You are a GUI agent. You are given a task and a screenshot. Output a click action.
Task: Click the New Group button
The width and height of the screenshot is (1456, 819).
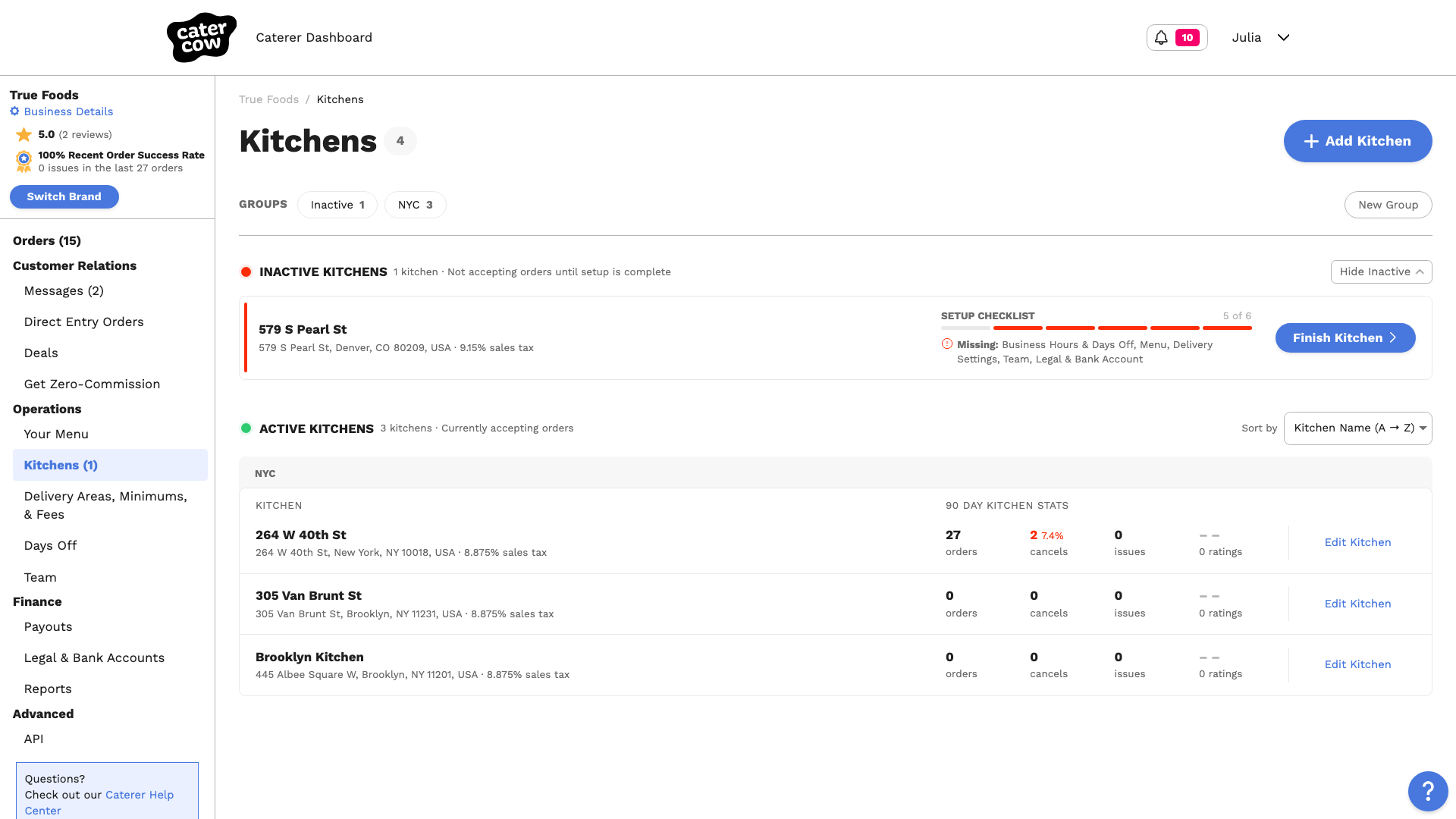(x=1388, y=205)
